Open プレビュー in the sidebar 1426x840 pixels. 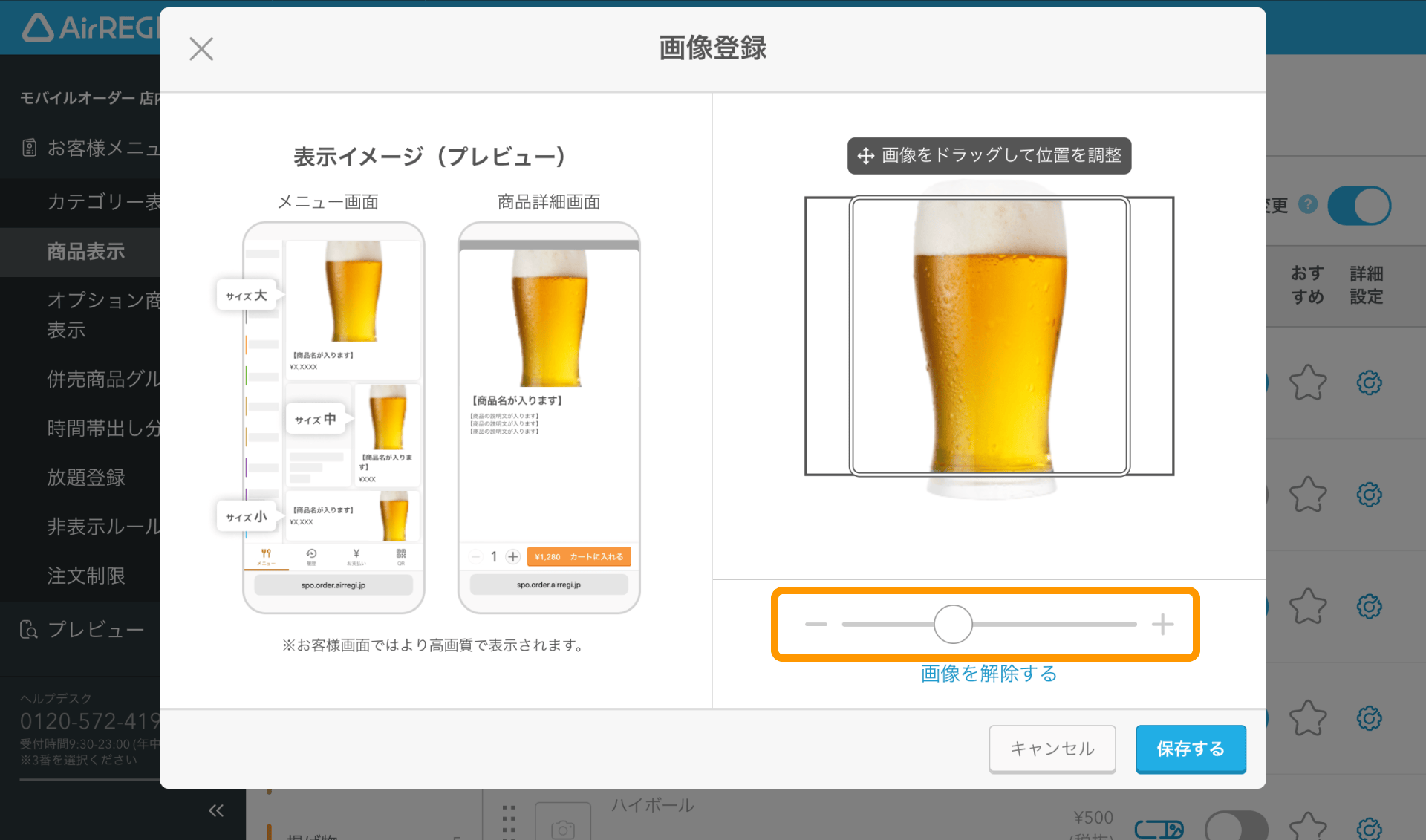[82, 629]
